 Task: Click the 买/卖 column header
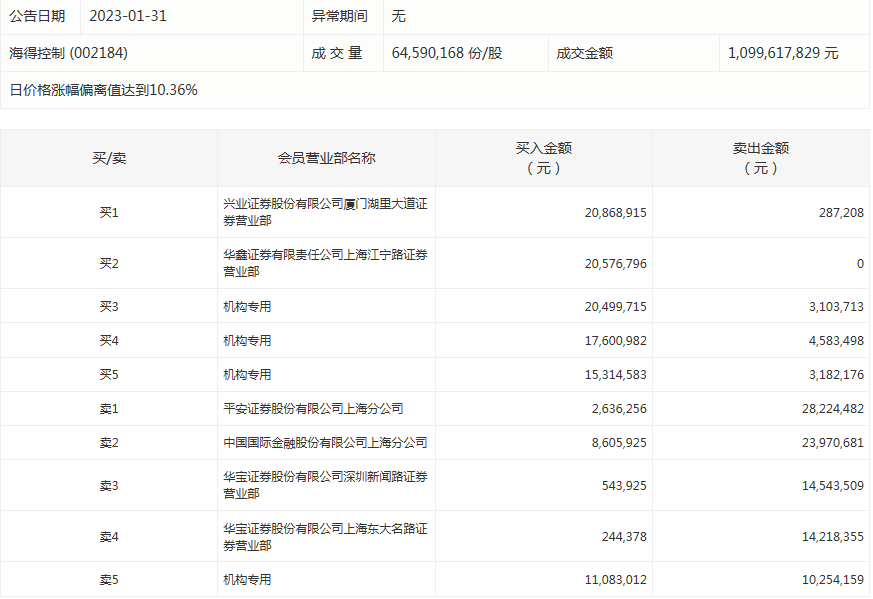pyautogui.click(x=109, y=158)
